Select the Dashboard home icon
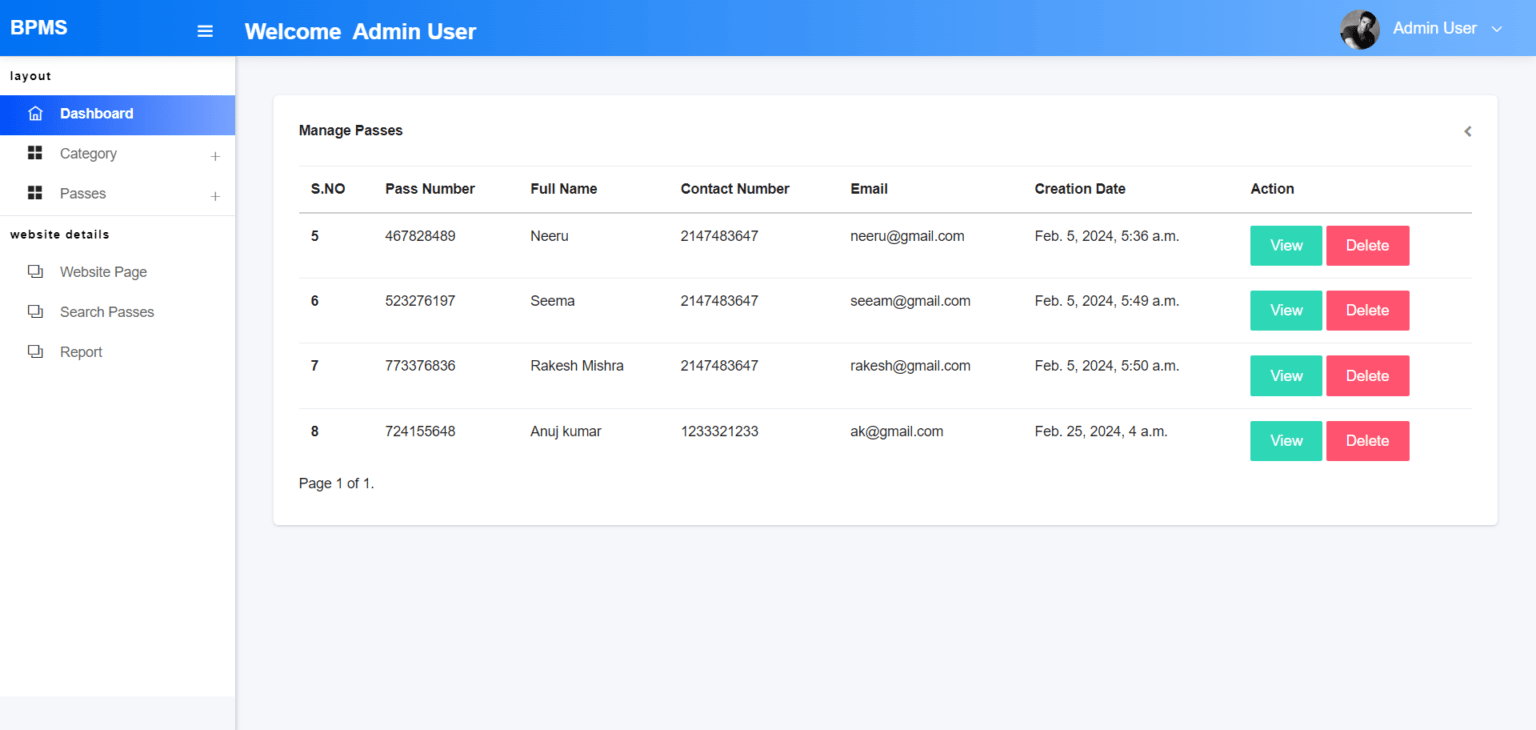This screenshot has height=730, width=1536. [x=36, y=113]
